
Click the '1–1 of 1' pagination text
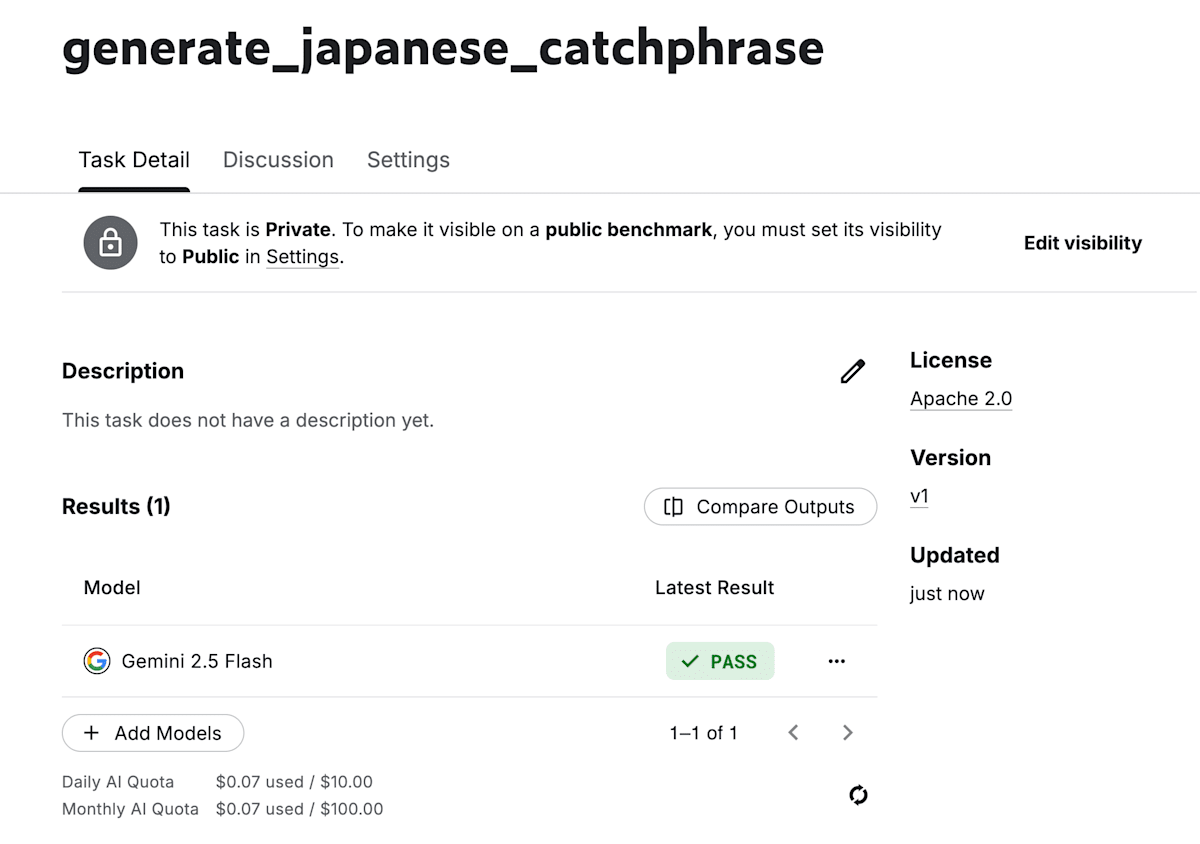[704, 733]
